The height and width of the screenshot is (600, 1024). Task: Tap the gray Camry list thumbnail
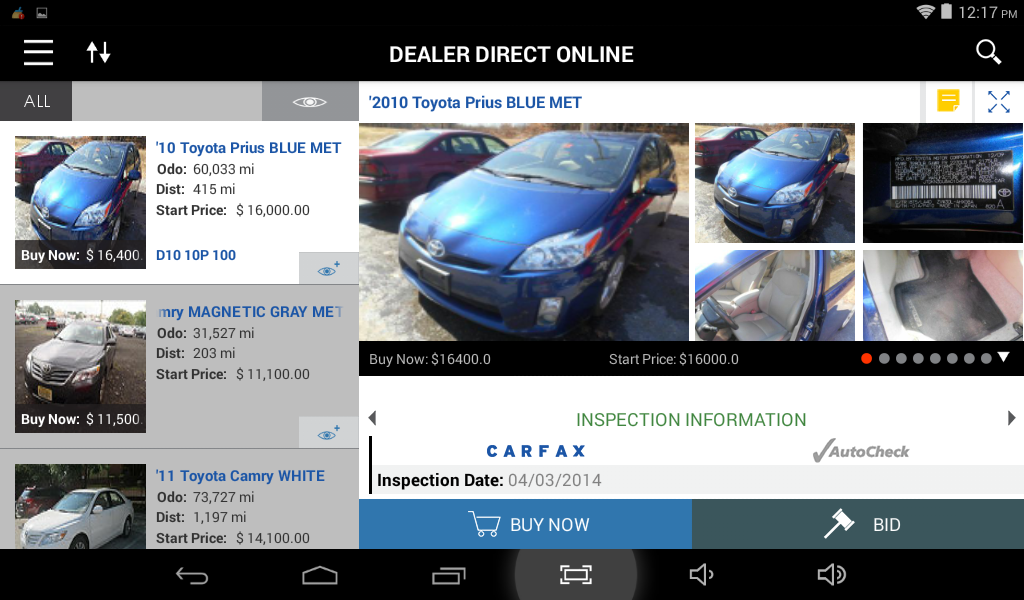coord(80,366)
